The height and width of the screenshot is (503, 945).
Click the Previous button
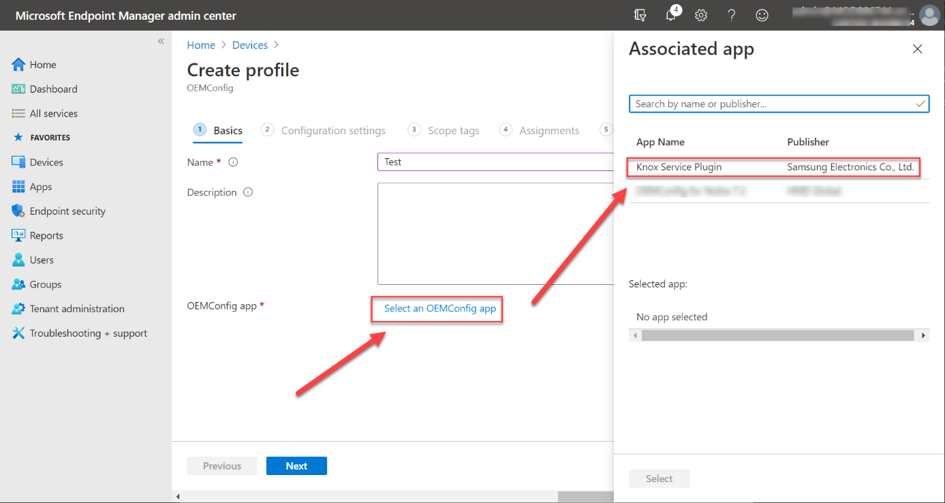point(222,466)
